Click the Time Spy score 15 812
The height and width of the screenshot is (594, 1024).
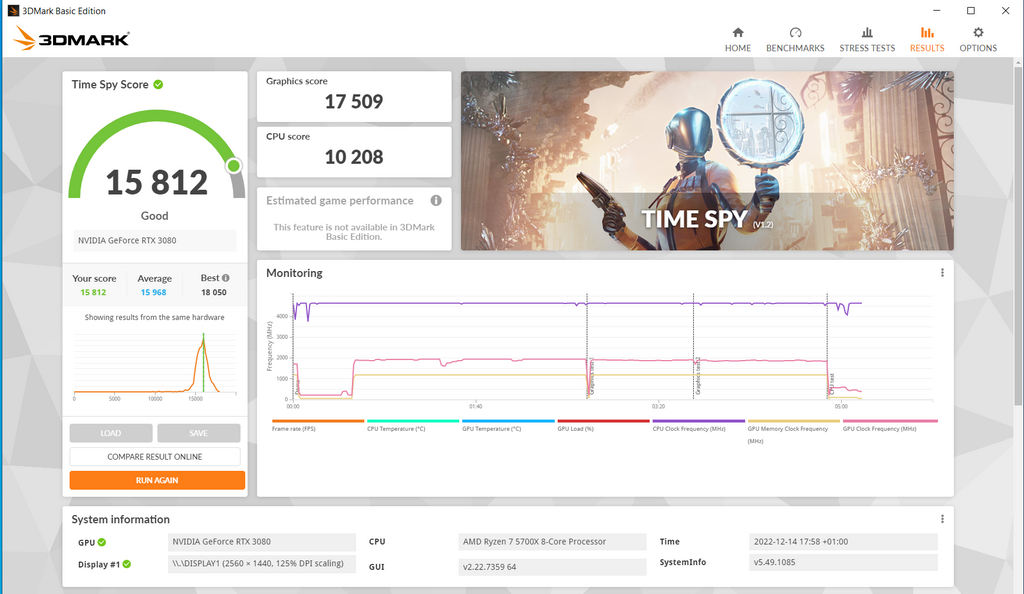[157, 182]
